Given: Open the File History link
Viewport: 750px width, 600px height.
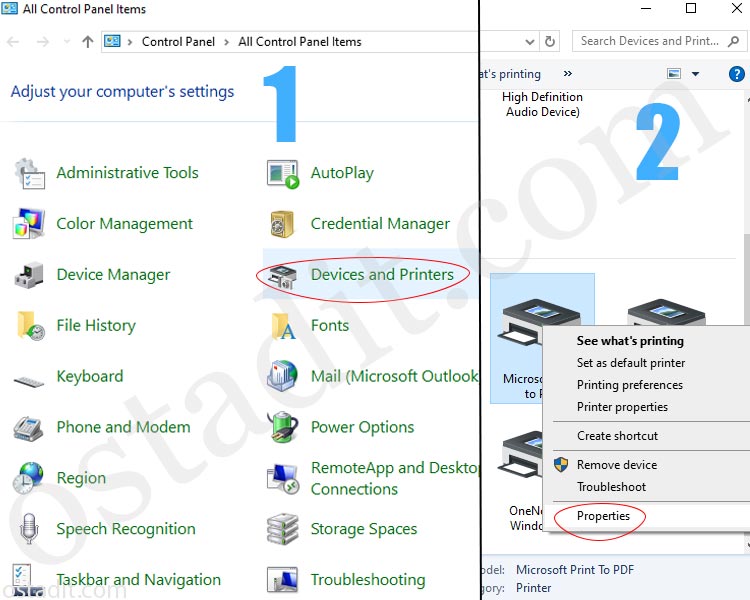Looking at the screenshot, I should click(x=95, y=326).
